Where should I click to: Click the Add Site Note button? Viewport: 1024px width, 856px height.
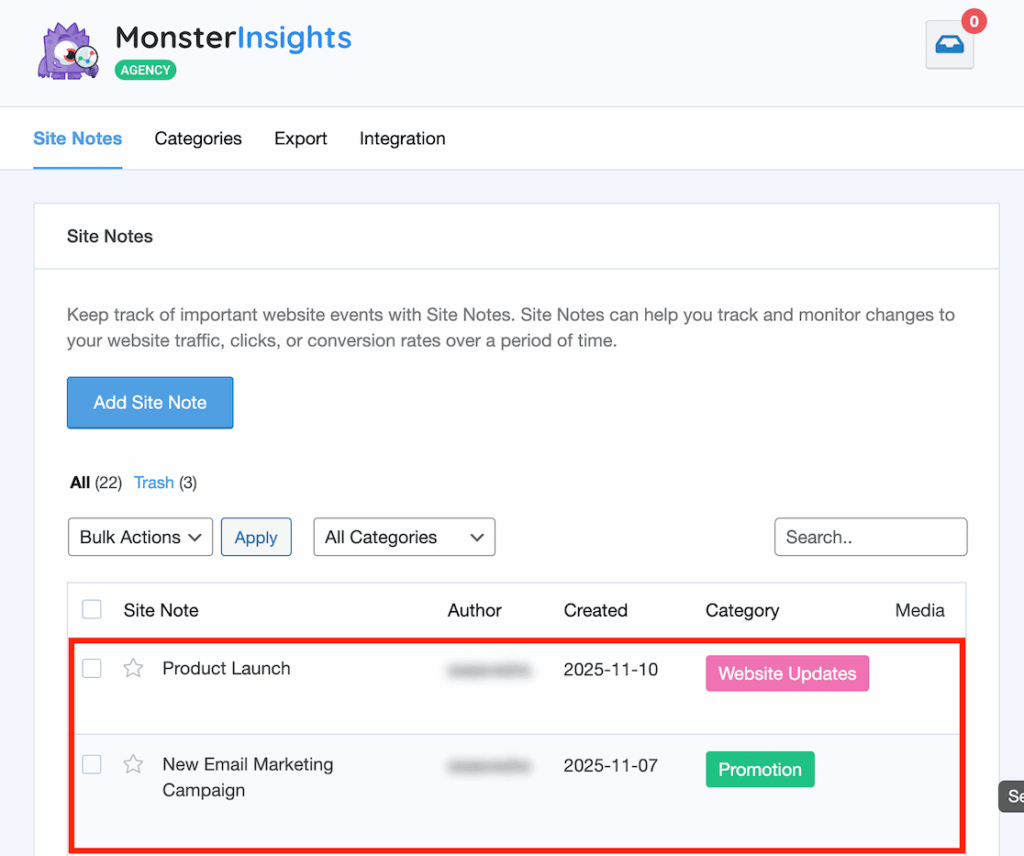coord(149,402)
